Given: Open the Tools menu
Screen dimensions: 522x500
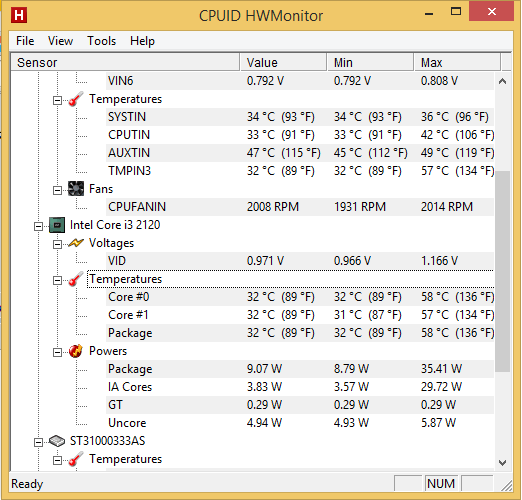Looking at the screenshot, I should [x=101, y=41].
